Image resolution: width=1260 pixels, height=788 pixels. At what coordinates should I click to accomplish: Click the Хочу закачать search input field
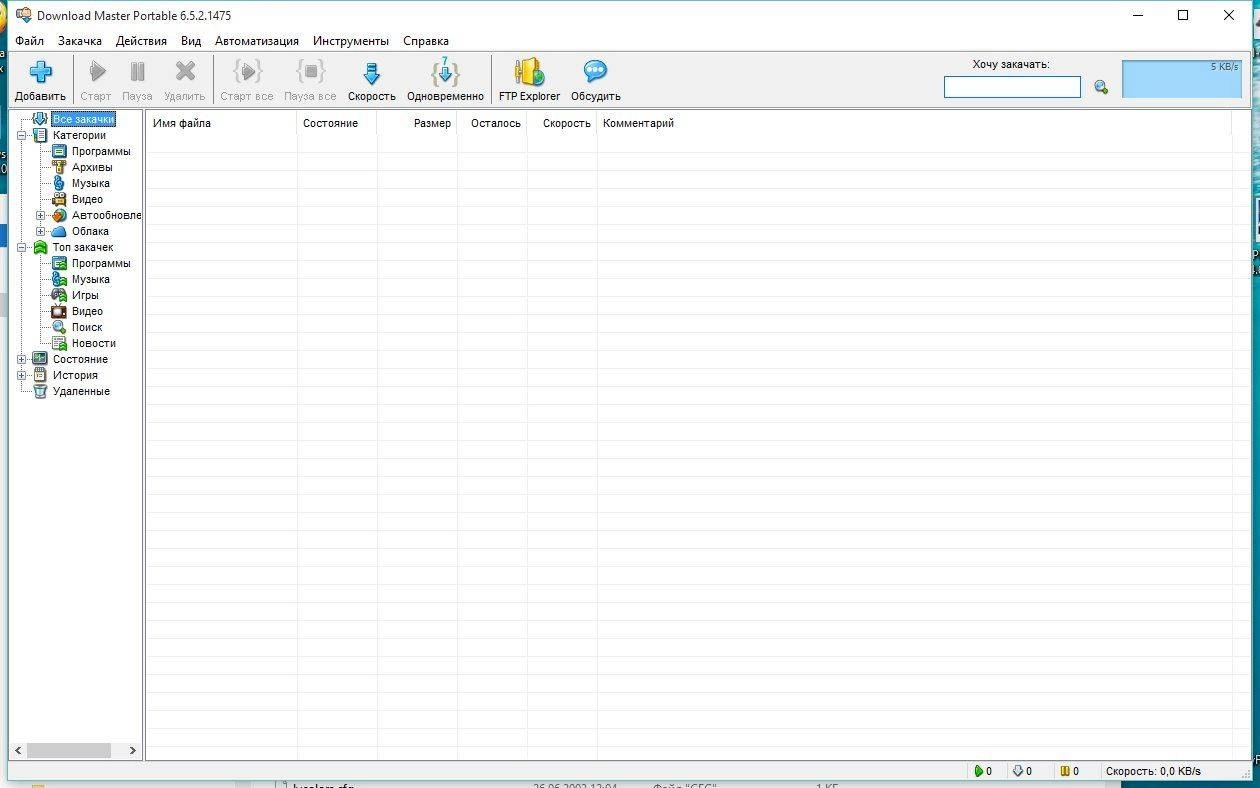(x=1012, y=87)
